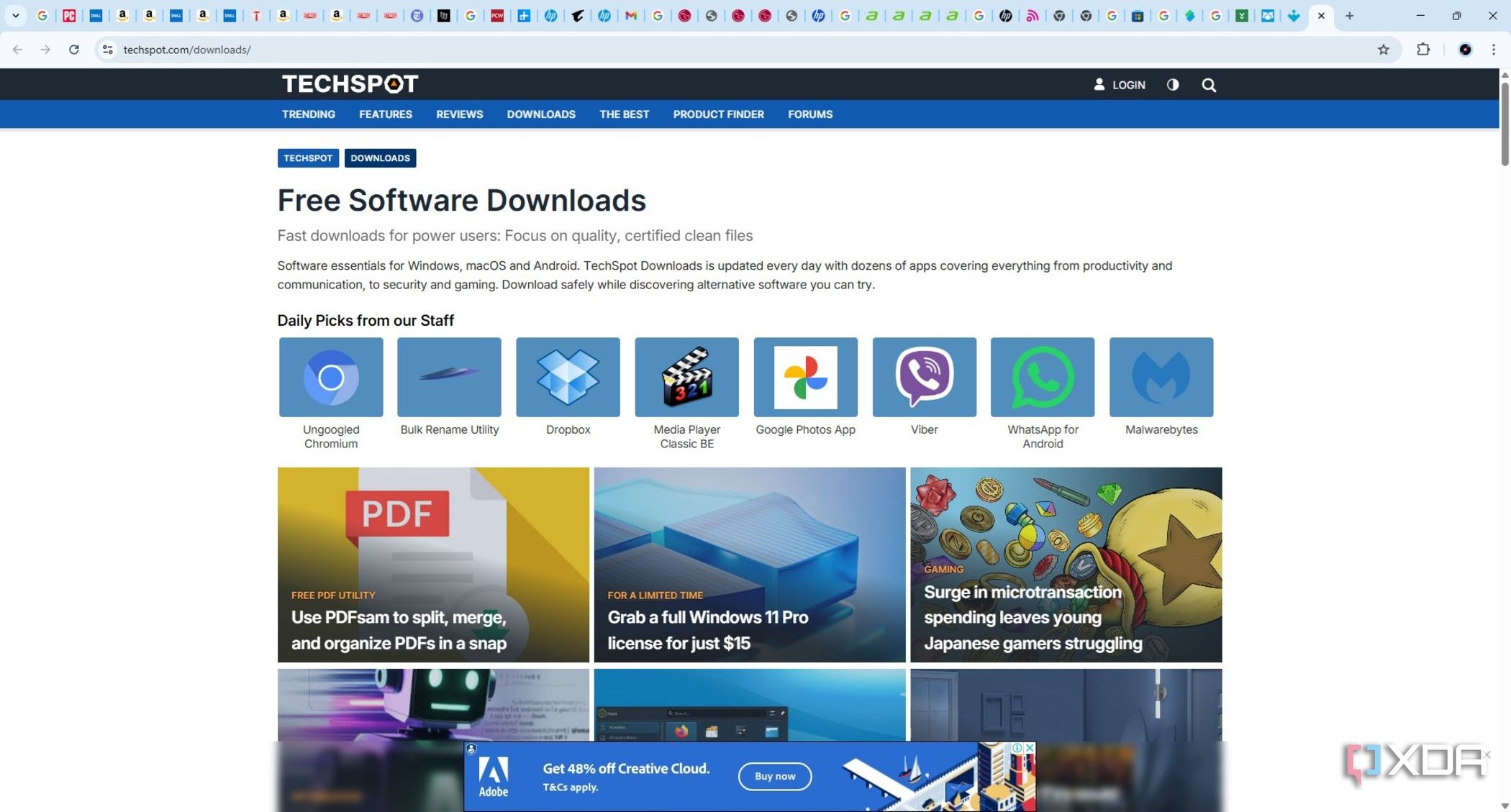Go to the REVIEWS section
This screenshot has width=1511, height=812.
pos(460,114)
